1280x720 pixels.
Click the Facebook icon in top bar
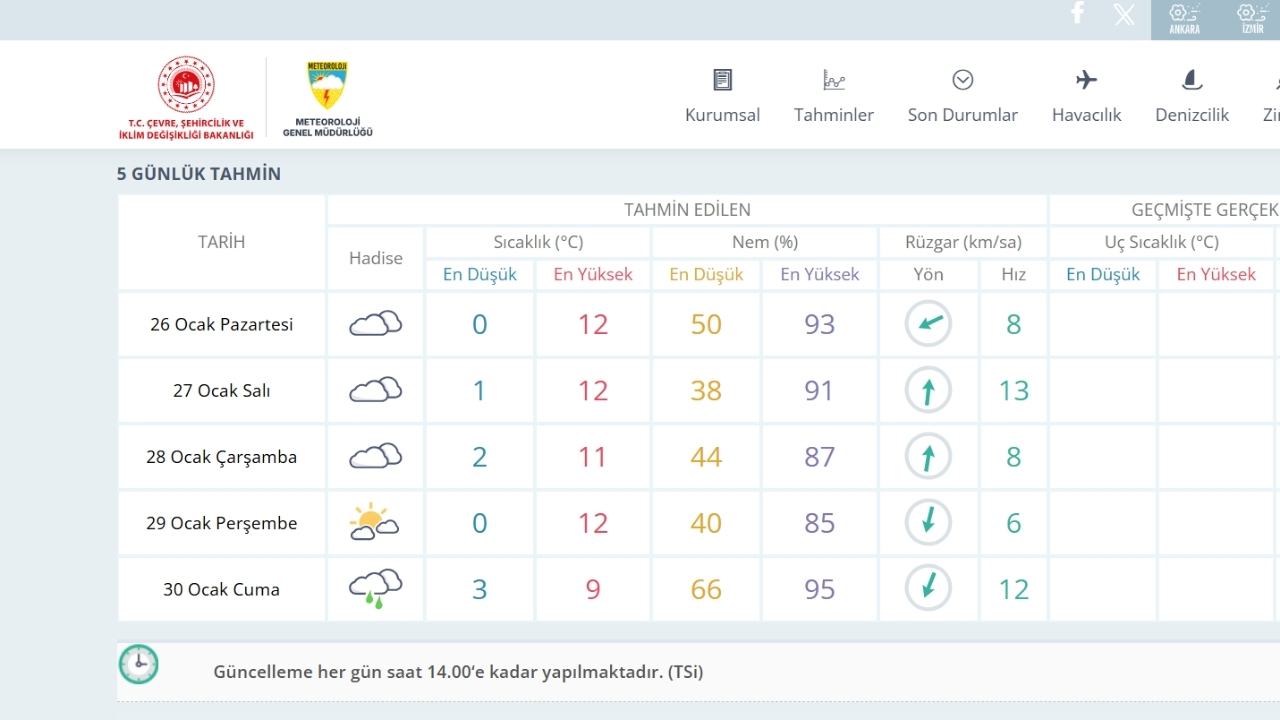pos(1077,14)
